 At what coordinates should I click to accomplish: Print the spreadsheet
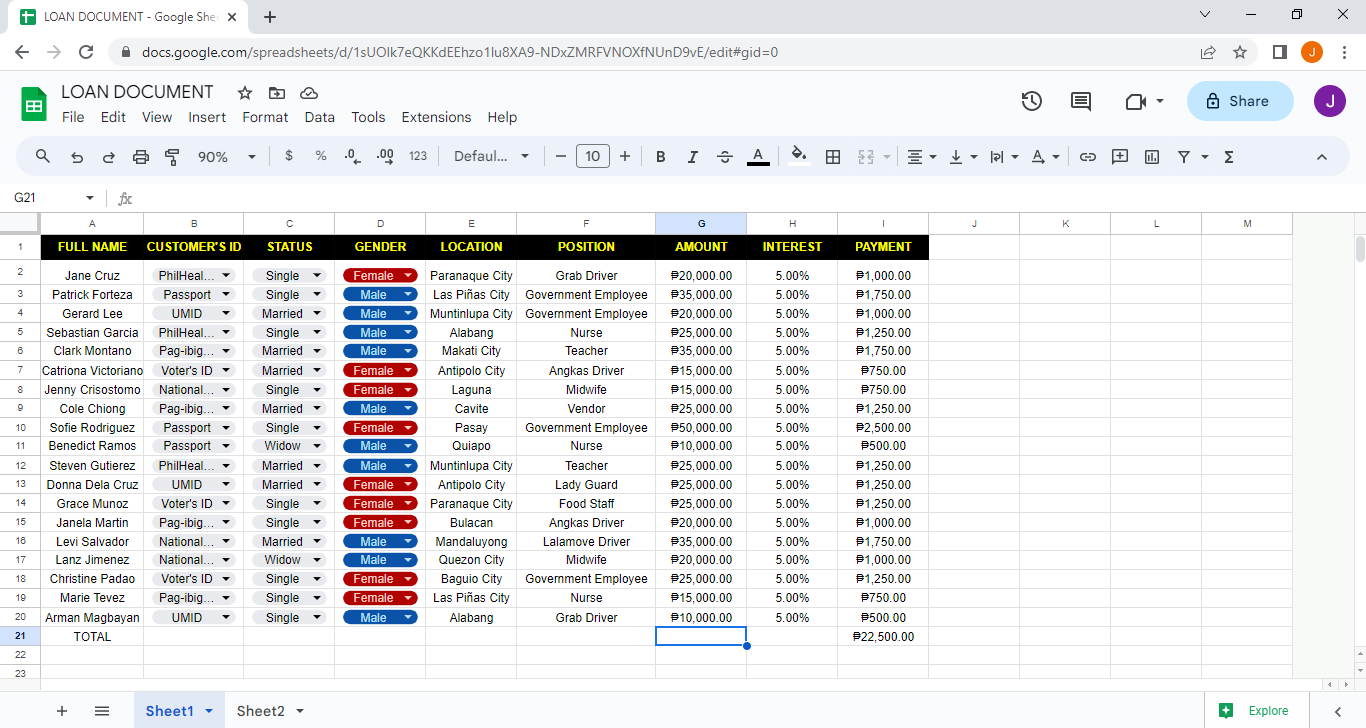coord(141,157)
